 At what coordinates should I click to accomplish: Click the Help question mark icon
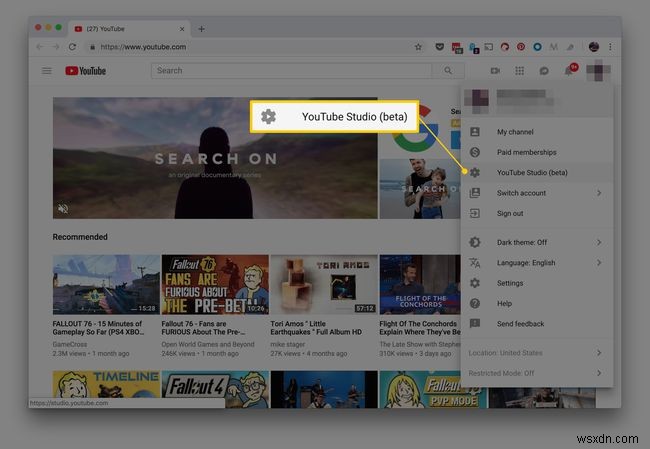click(x=475, y=303)
